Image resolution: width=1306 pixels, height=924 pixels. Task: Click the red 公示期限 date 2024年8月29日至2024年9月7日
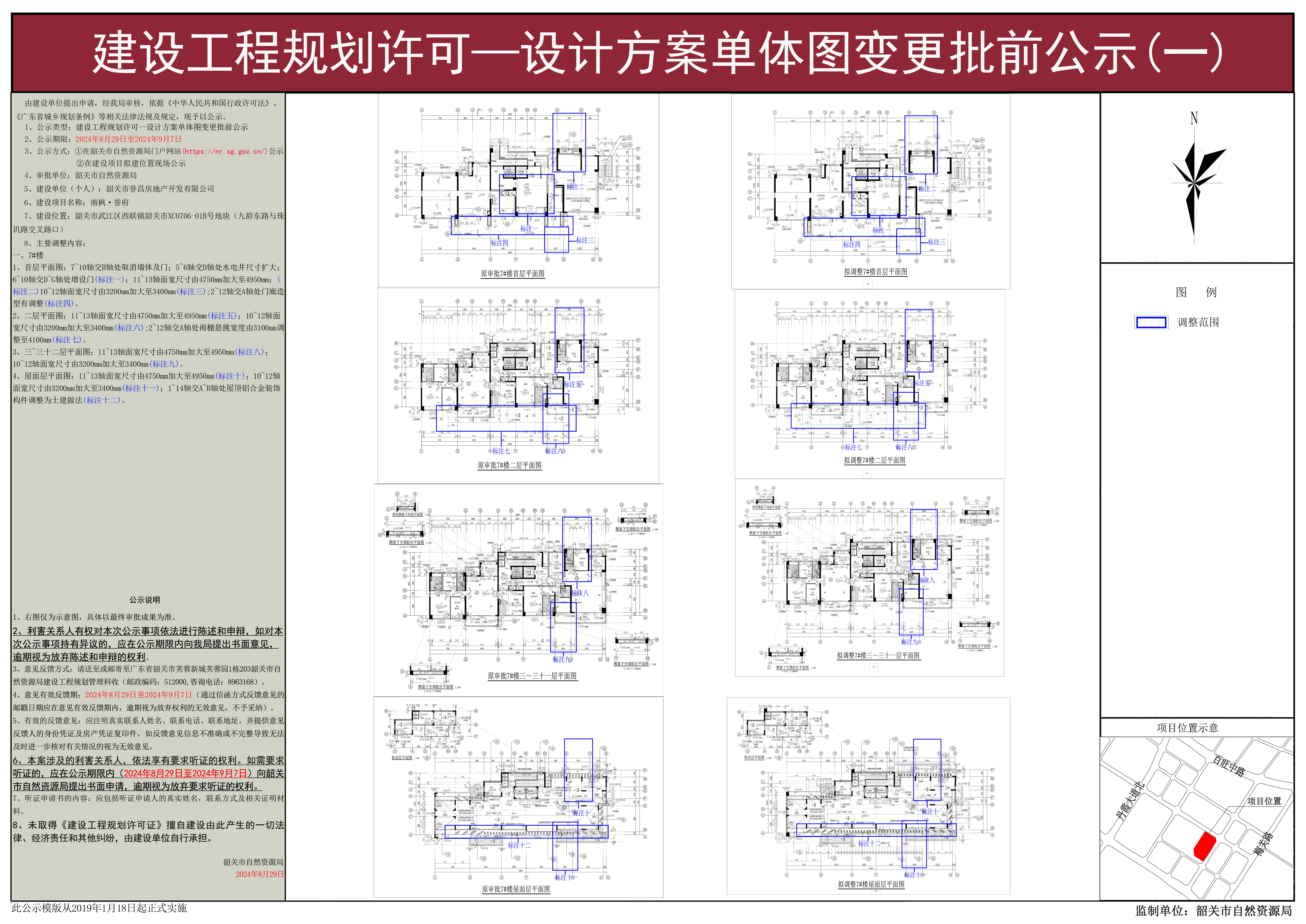(129, 139)
